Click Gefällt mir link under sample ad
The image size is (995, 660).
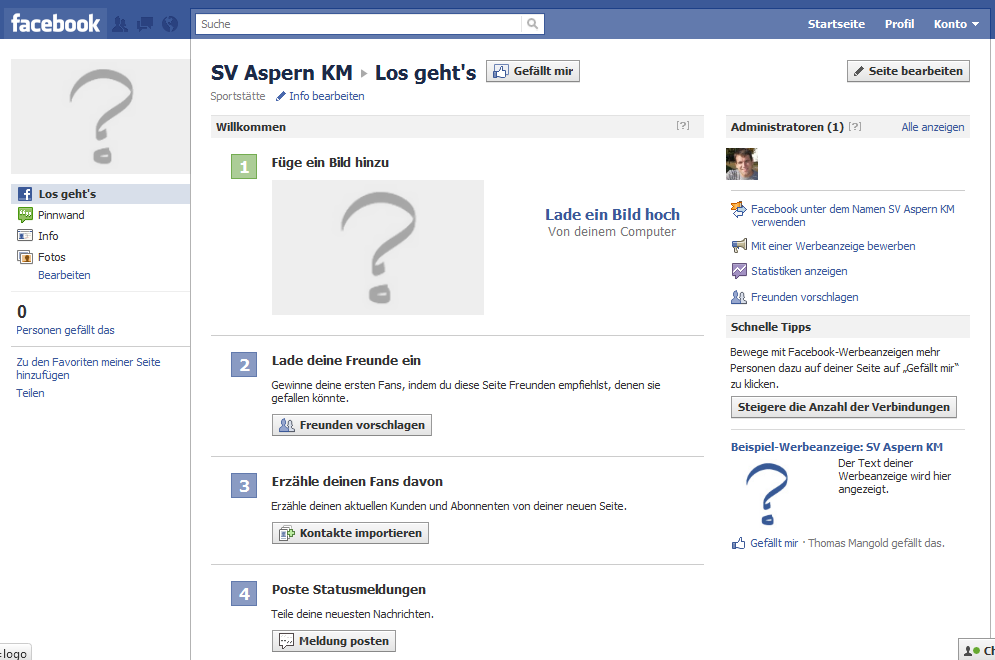pos(774,544)
